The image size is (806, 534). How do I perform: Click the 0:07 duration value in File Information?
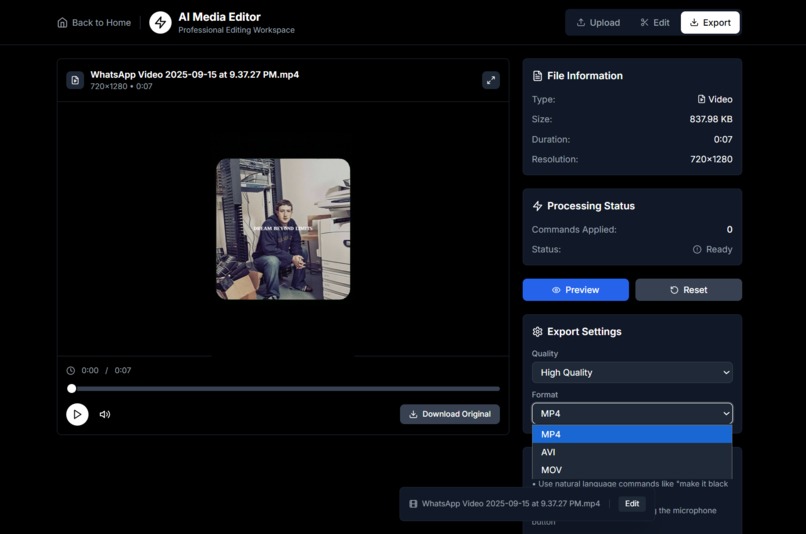[723, 139]
